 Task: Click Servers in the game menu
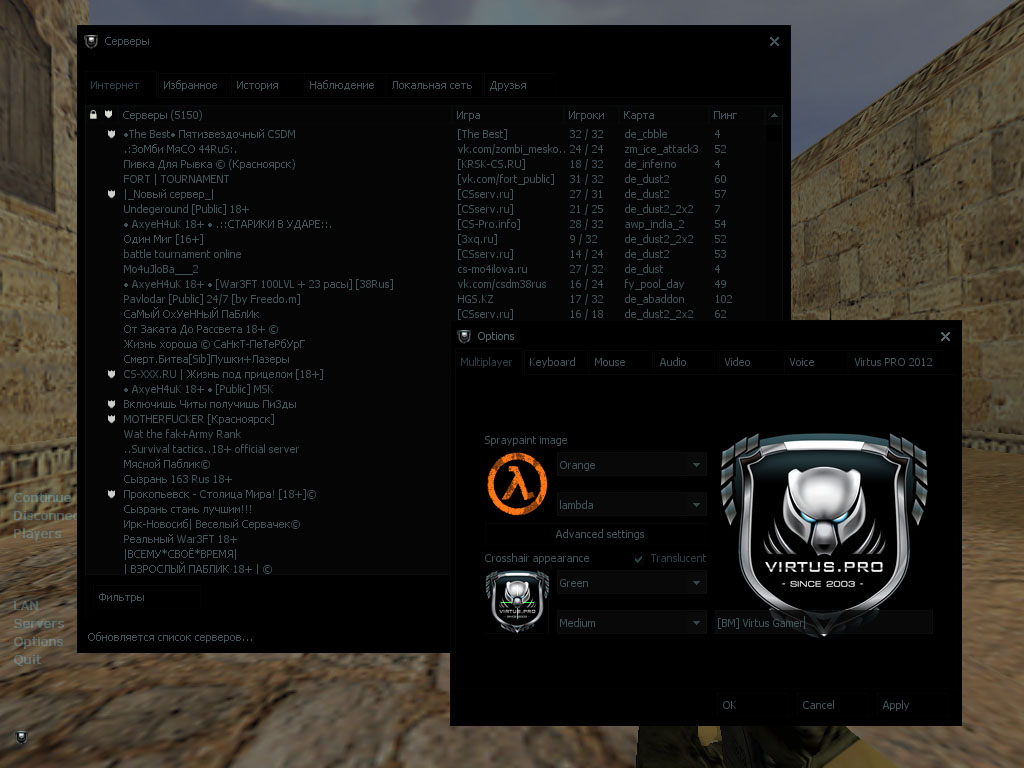pos(39,624)
